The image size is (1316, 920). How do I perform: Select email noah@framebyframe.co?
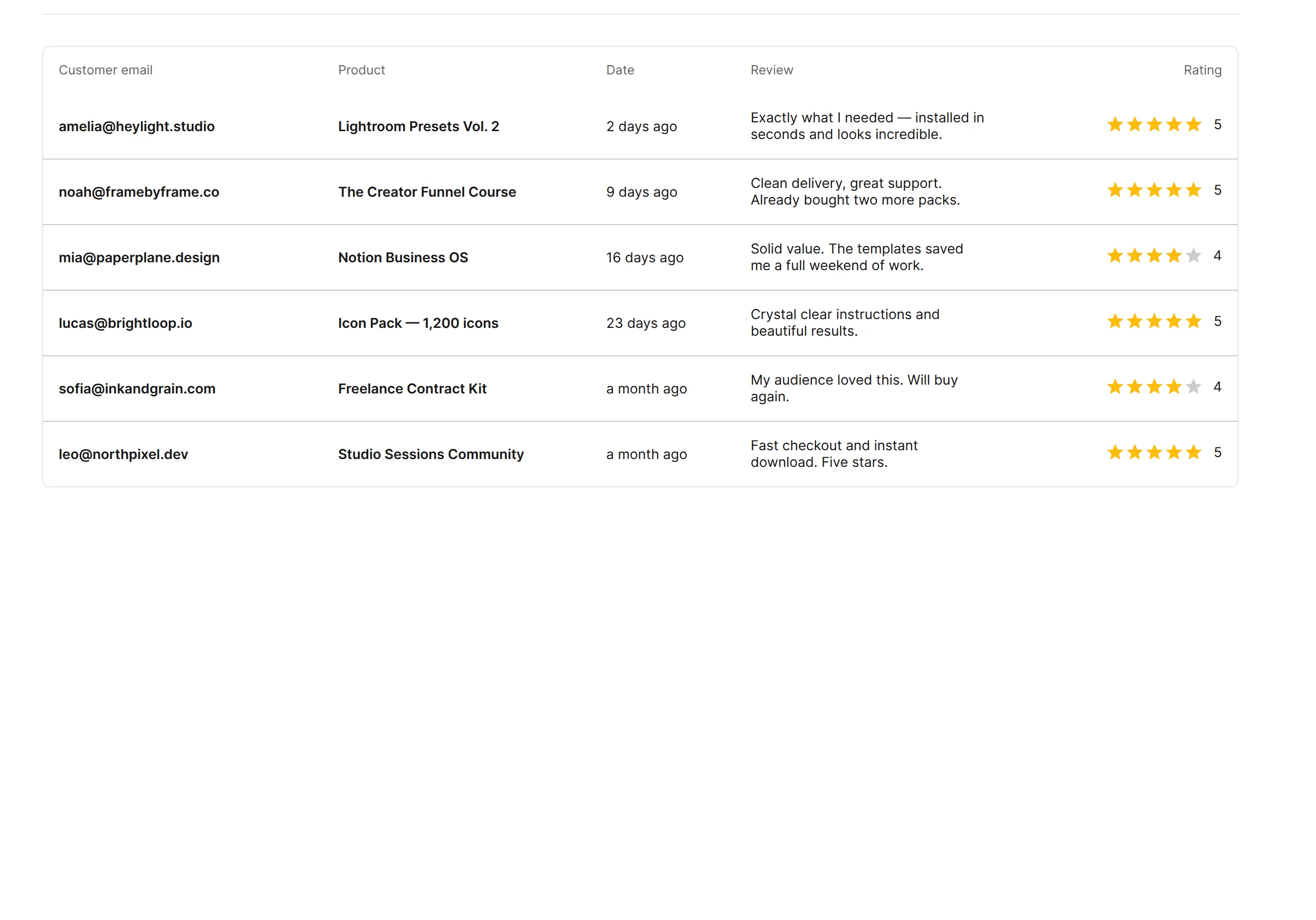click(139, 192)
